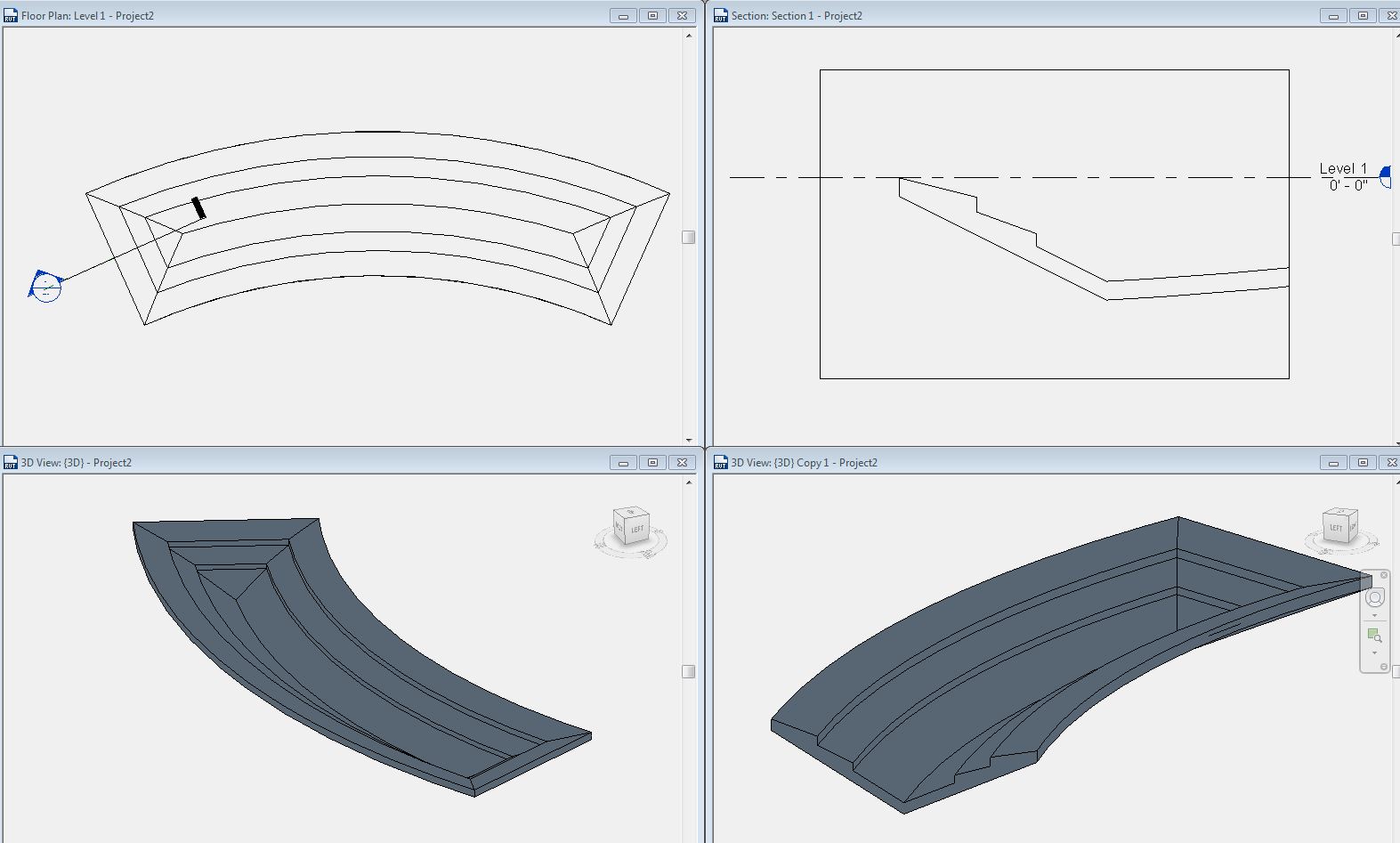The image size is (1400, 843).
Task: Click the section marker head in the floor plan
Action: point(45,286)
